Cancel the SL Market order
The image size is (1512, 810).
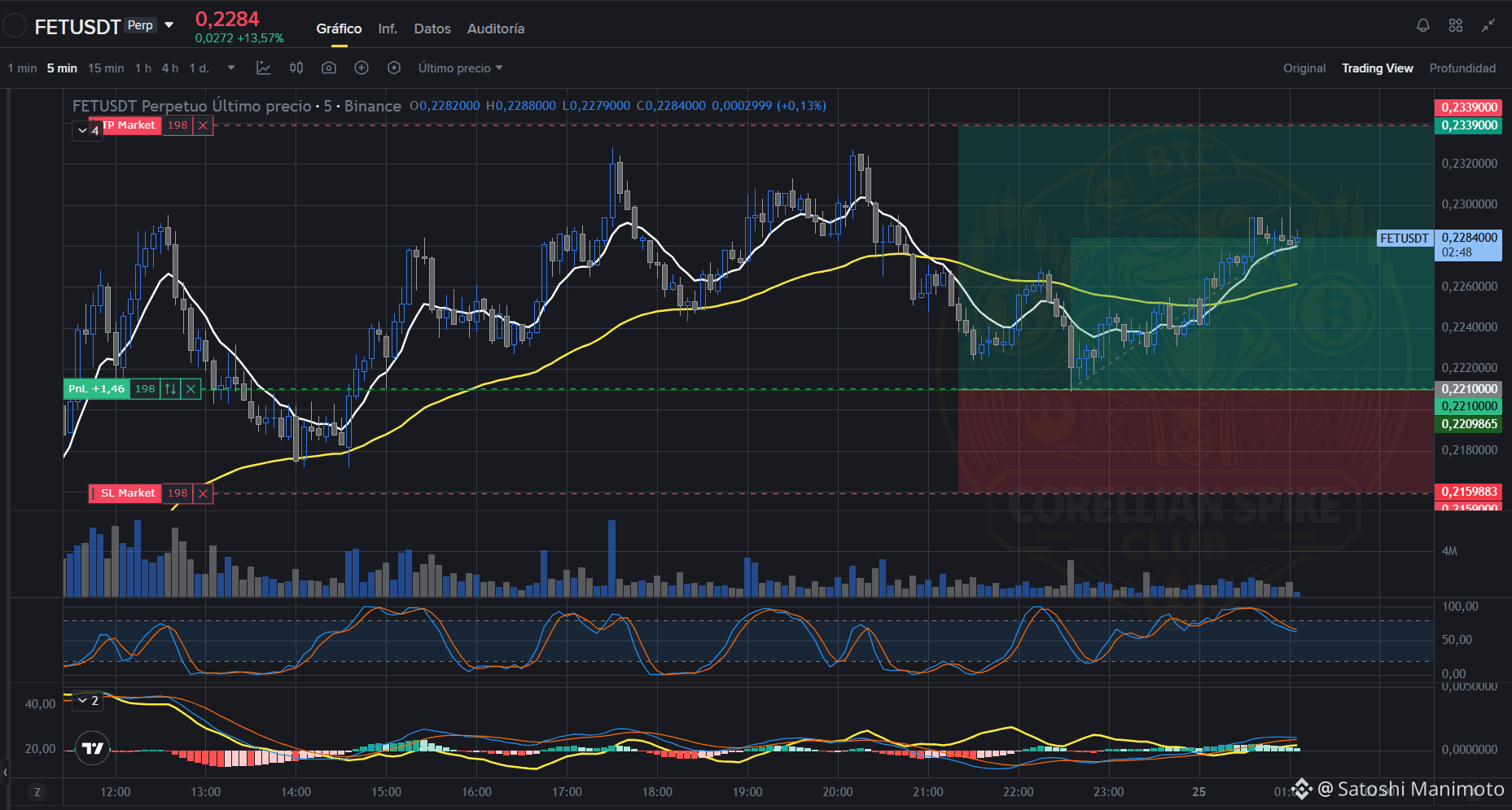click(x=204, y=493)
